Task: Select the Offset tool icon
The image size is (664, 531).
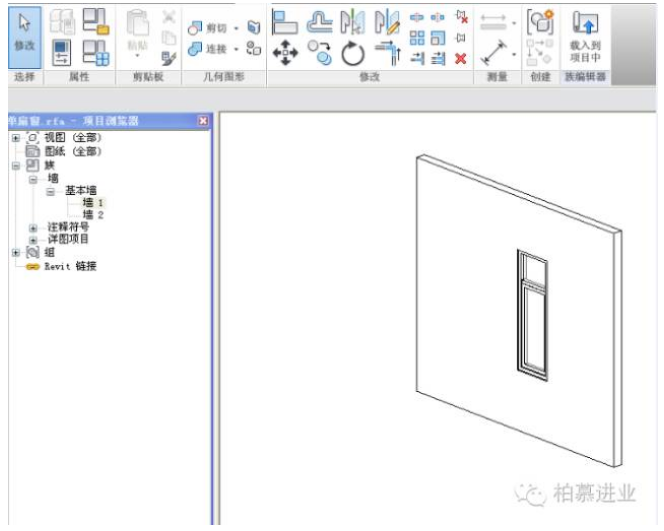Action: click(x=319, y=22)
